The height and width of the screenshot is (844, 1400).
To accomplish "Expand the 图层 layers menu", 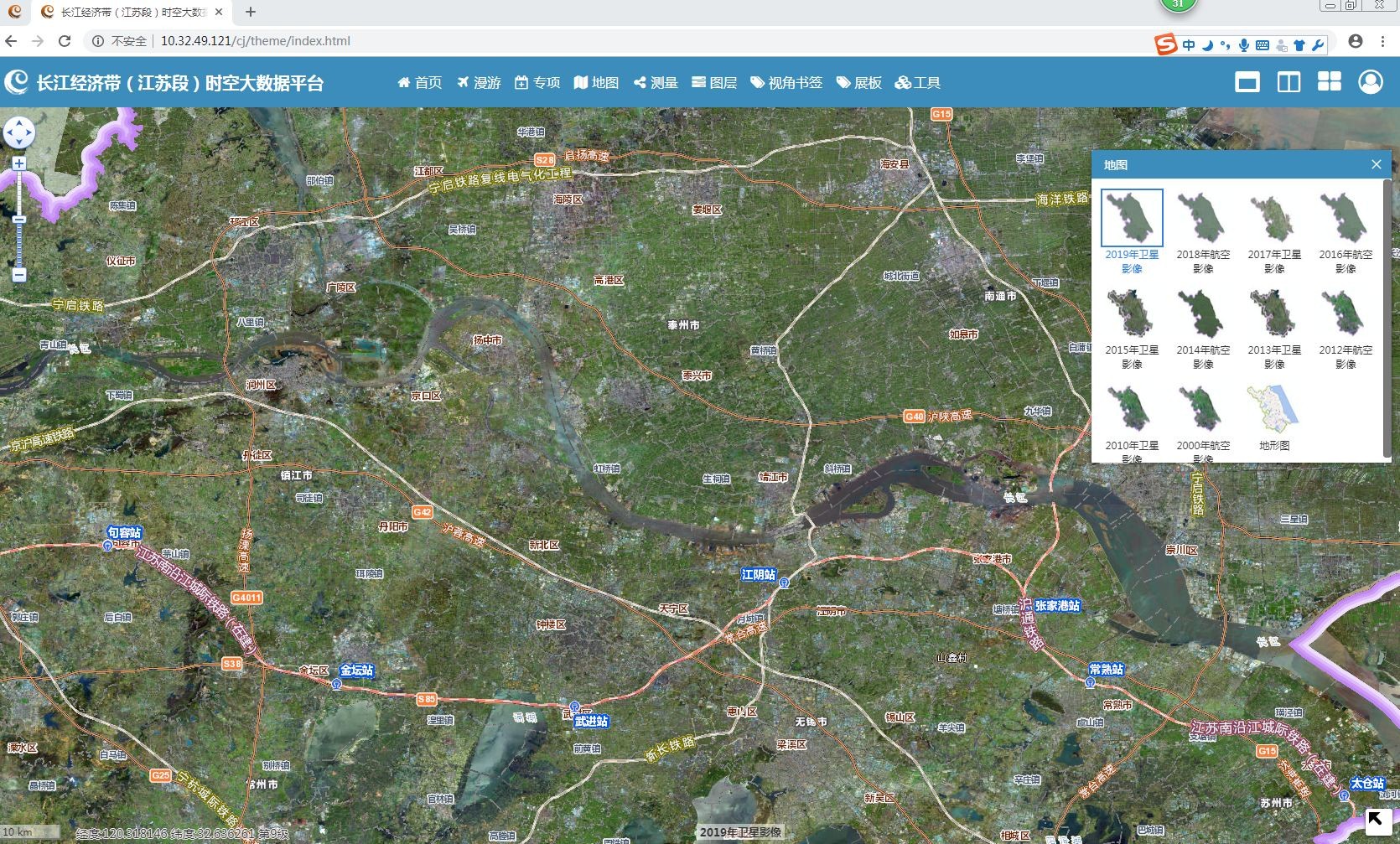I will tap(714, 82).
